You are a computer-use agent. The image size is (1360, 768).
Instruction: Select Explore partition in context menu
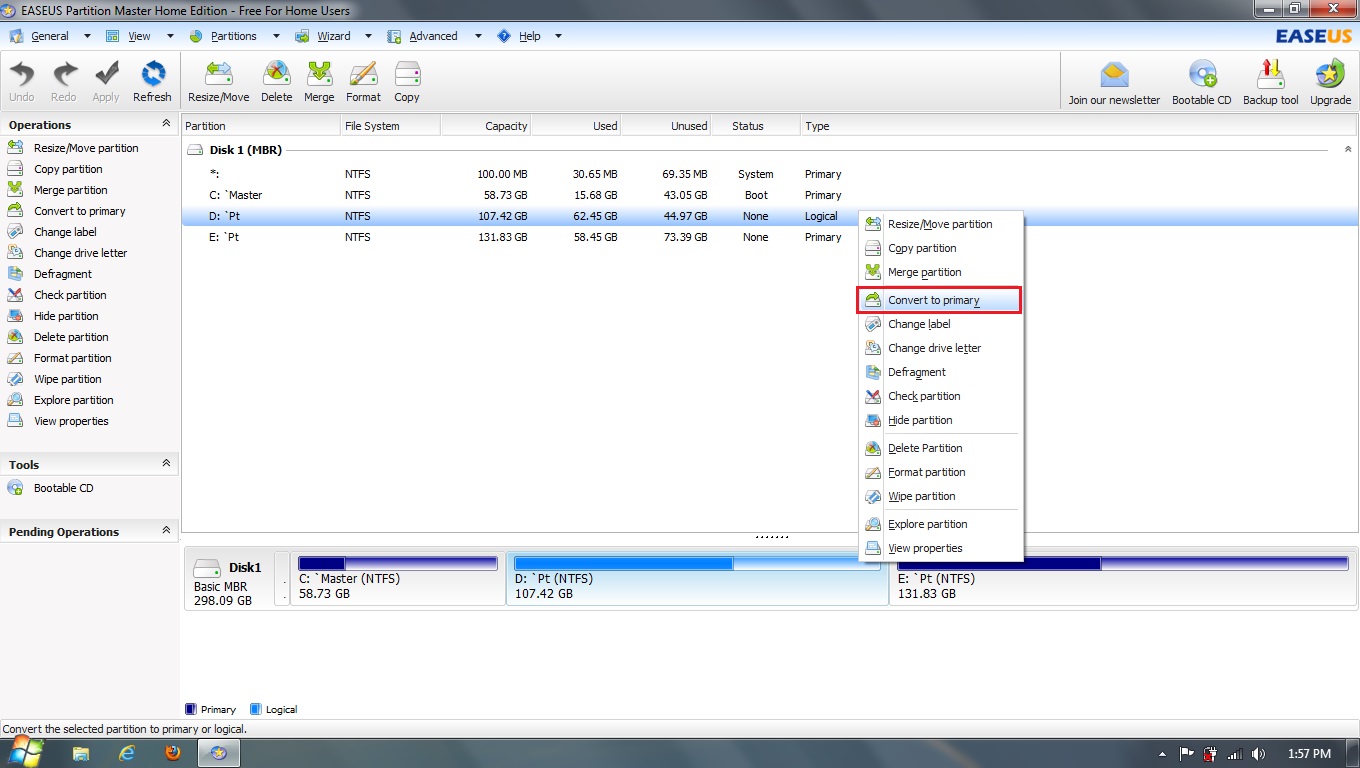click(x=939, y=524)
